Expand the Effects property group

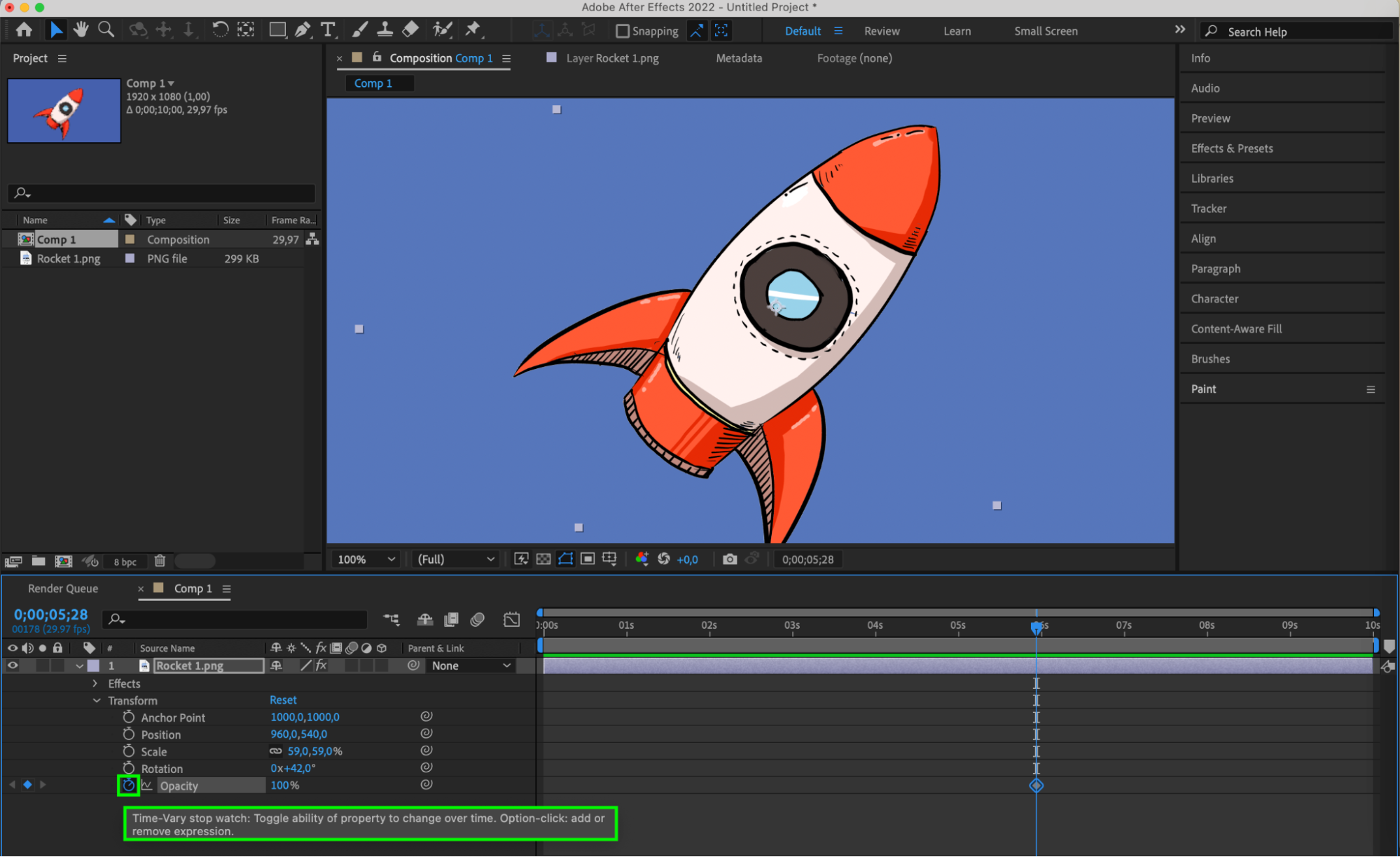tap(96, 683)
